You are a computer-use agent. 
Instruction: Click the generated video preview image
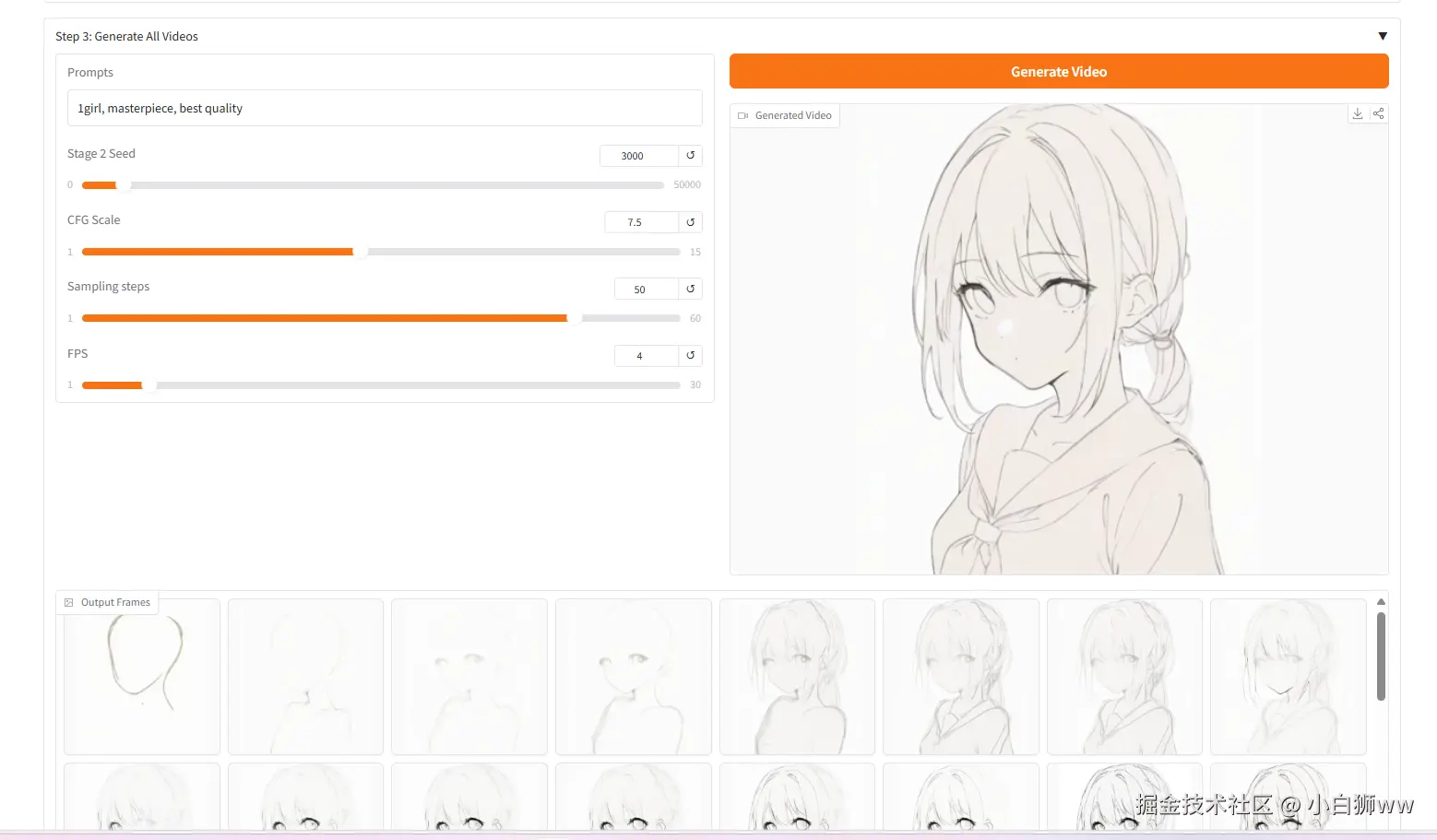[1059, 339]
